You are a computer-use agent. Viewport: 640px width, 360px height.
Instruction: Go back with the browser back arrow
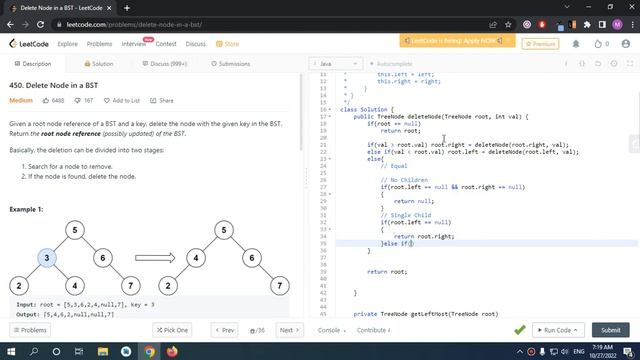coord(10,24)
